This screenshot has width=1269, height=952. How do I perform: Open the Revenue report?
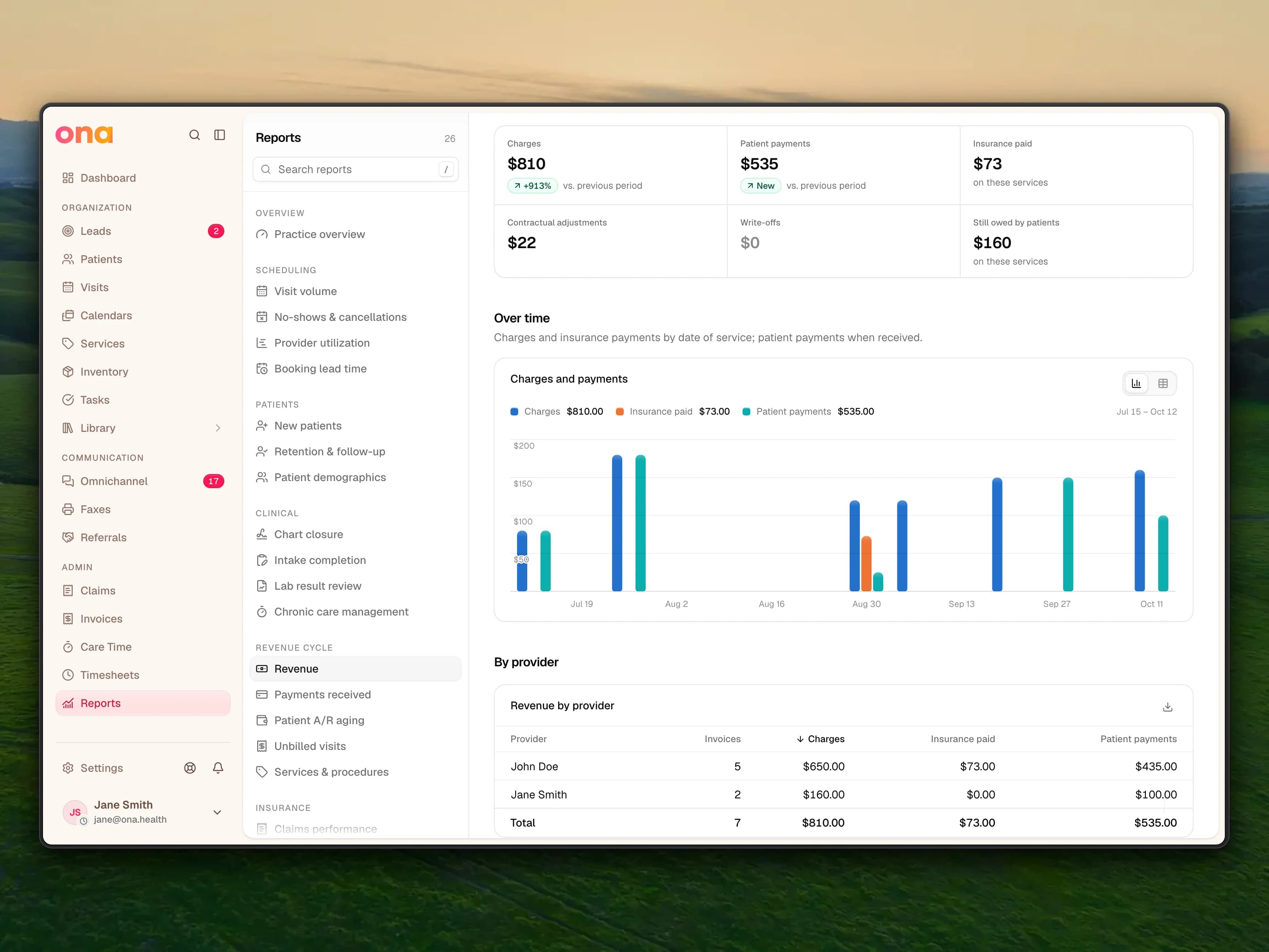356,669
